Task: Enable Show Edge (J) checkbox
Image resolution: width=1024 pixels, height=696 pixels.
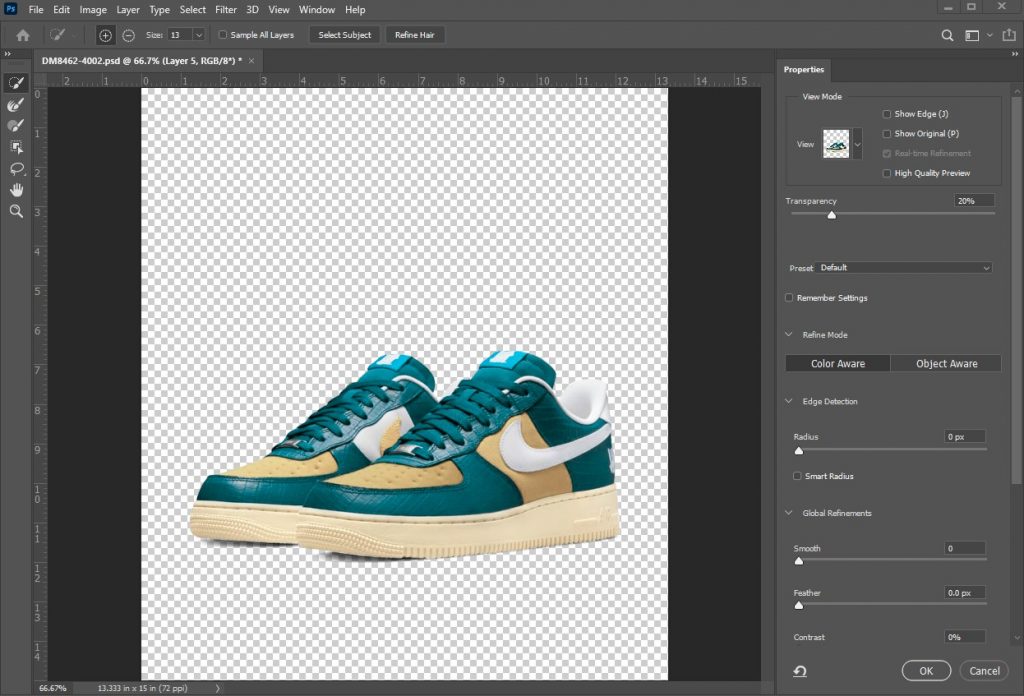Action: pyautogui.click(x=886, y=114)
